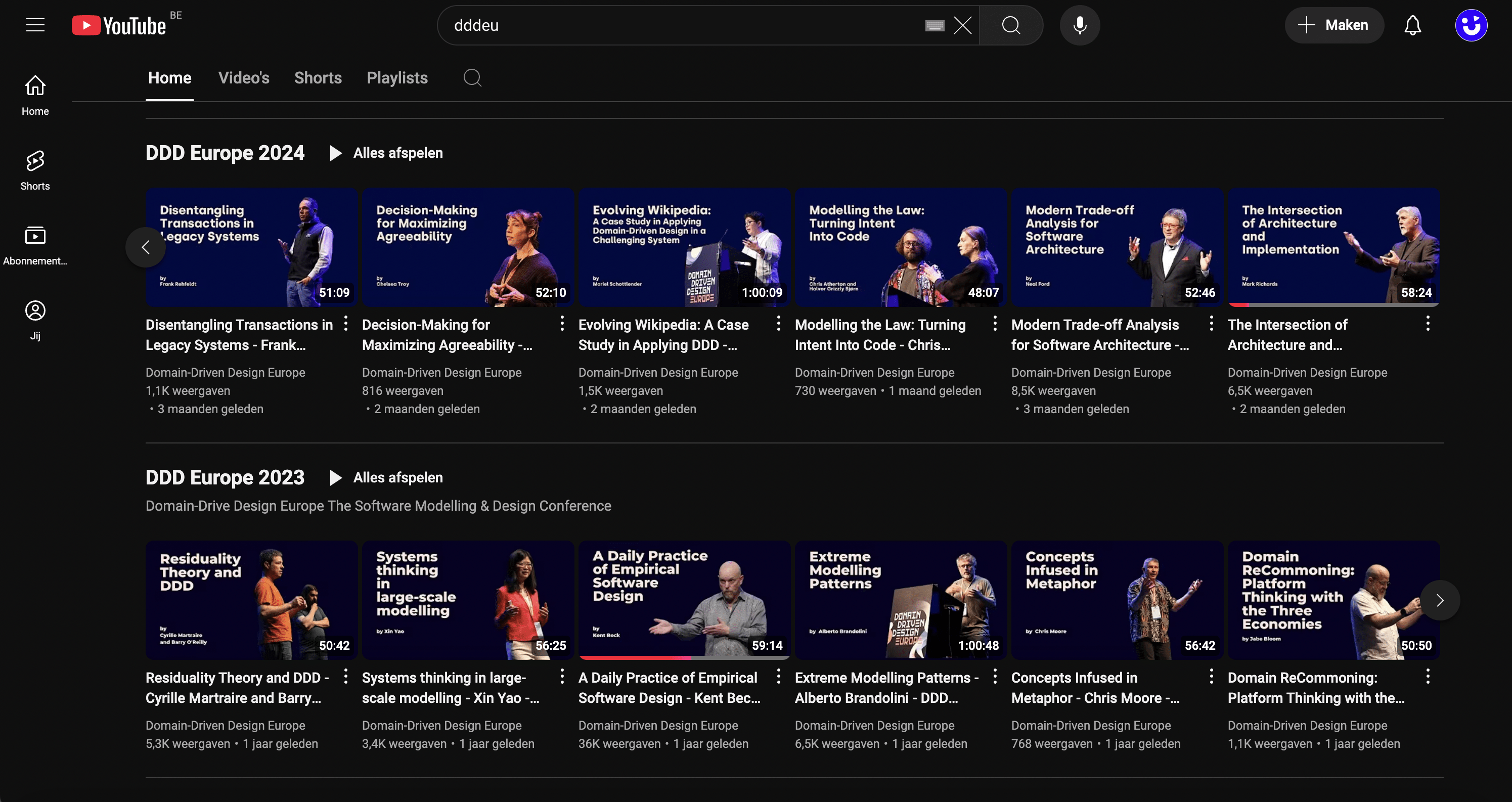
Task: Clear the search box text
Action: 963,25
